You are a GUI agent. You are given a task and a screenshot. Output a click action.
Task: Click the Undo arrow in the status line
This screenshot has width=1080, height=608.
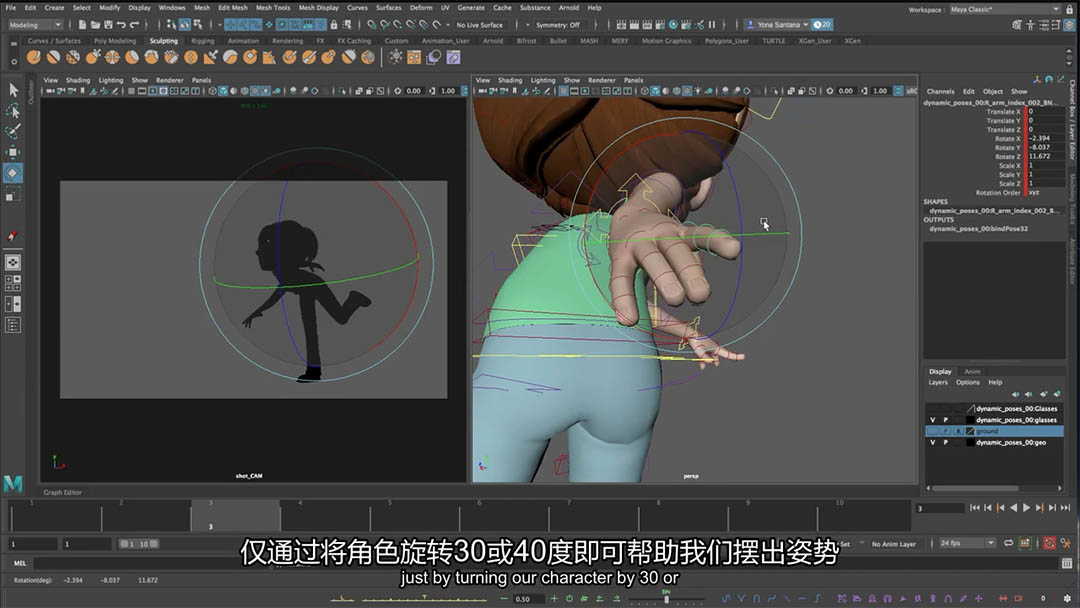tap(121, 25)
